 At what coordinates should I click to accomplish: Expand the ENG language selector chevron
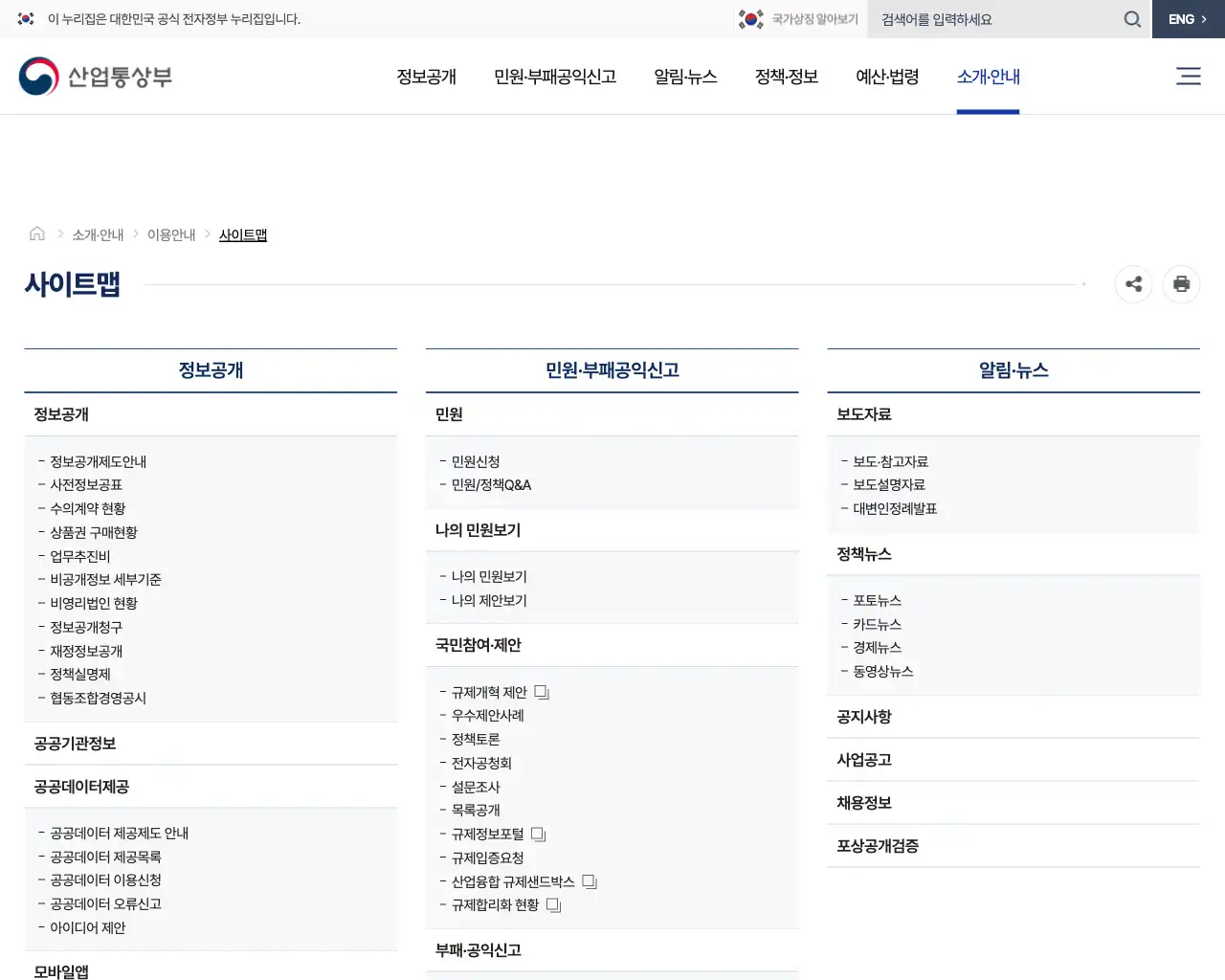point(1203,18)
